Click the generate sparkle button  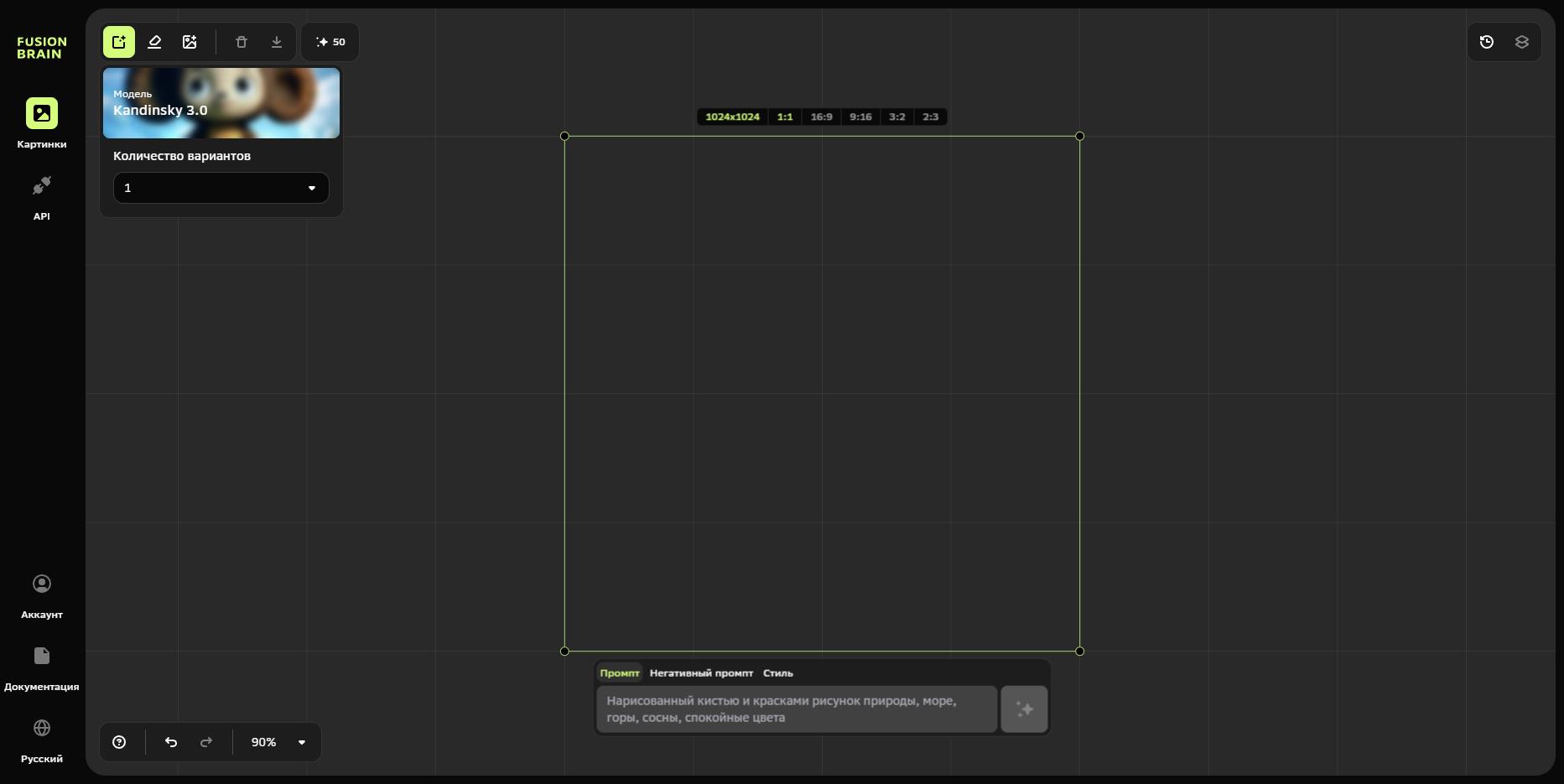click(x=1024, y=709)
